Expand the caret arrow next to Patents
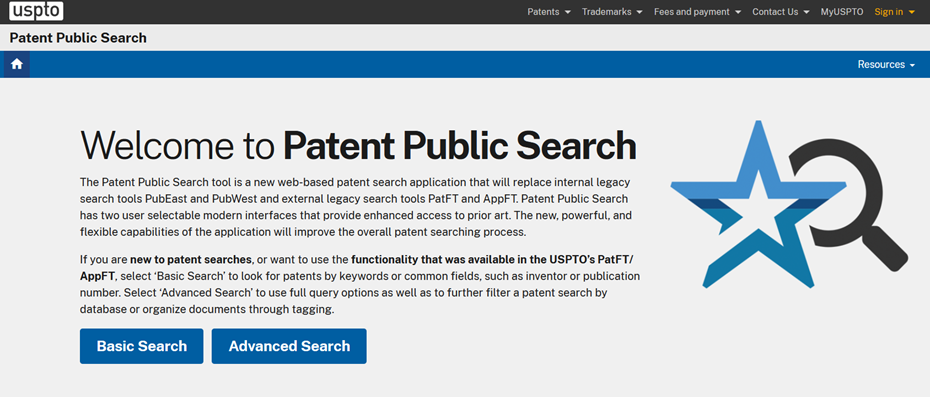Viewport: 930px width, 397px height. click(568, 12)
